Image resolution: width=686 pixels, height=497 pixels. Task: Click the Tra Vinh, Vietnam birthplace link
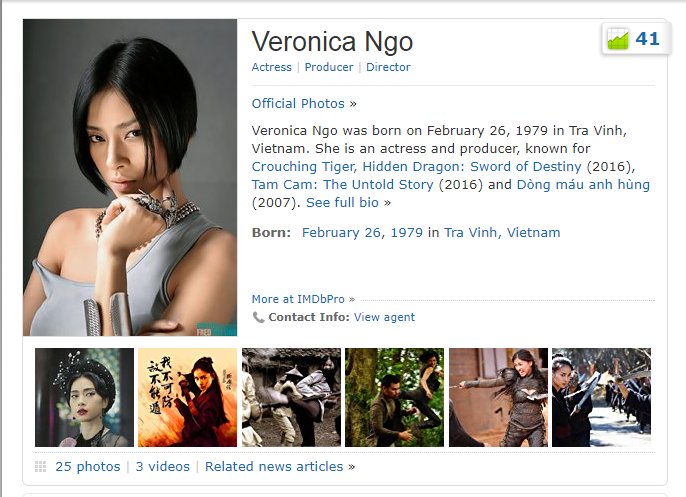pos(502,232)
